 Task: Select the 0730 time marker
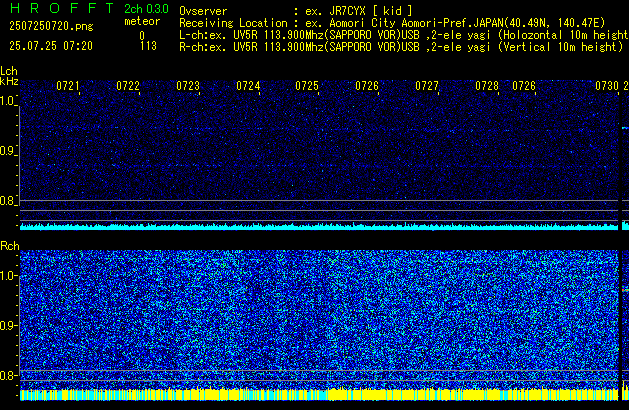tap(607, 86)
